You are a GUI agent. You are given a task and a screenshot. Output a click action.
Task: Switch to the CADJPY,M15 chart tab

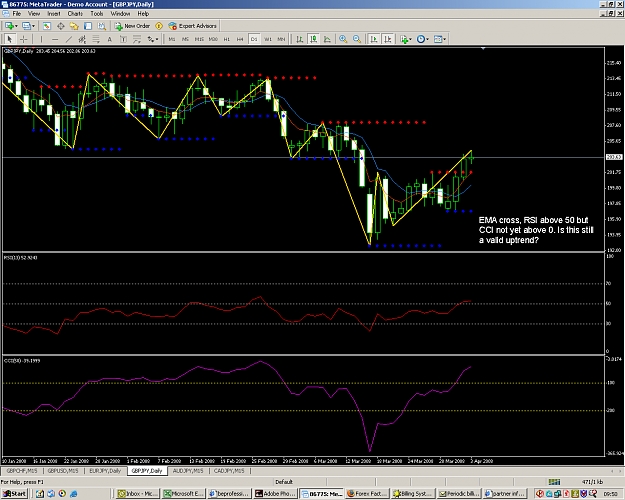point(229,471)
